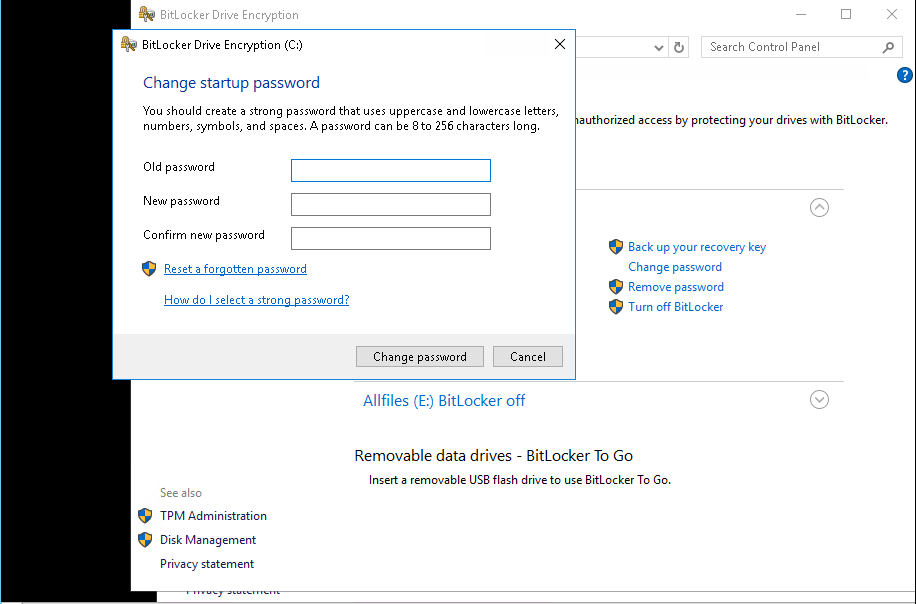Screen dimensions: 916x604
Task: Click the Old password input field
Action: (x=391, y=171)
